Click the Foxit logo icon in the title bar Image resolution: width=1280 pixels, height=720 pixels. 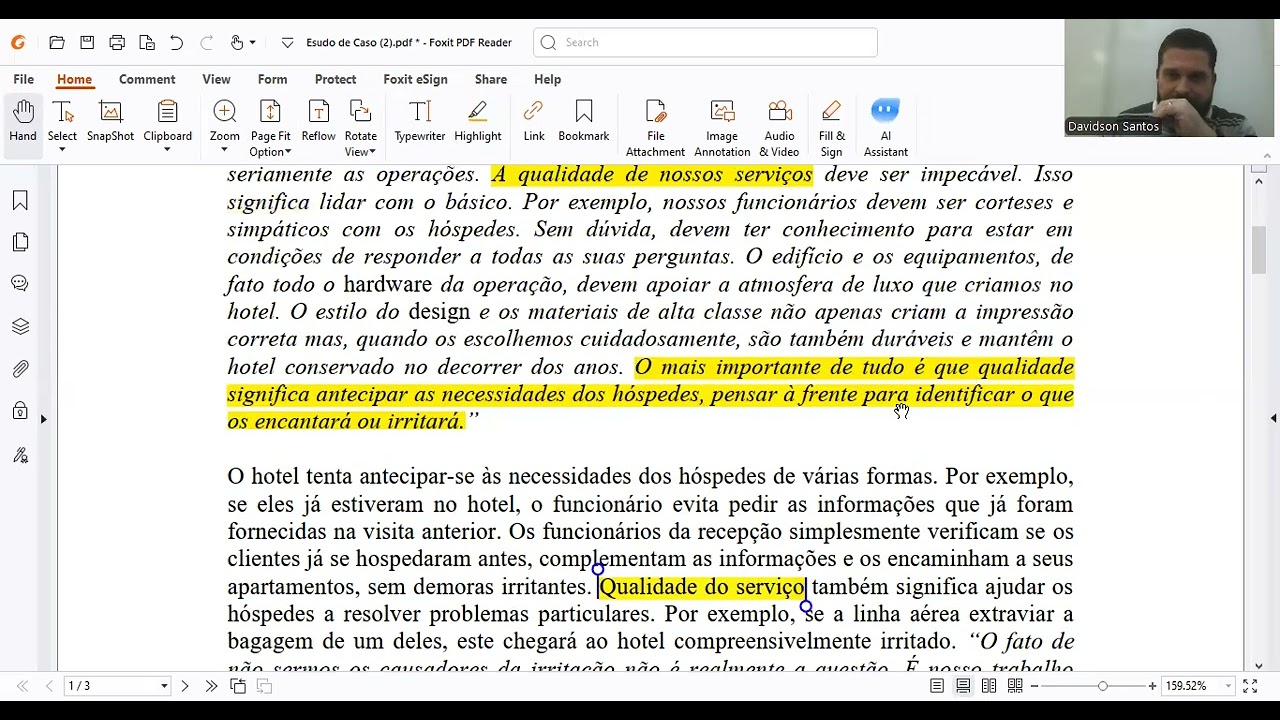pos(18,43)
